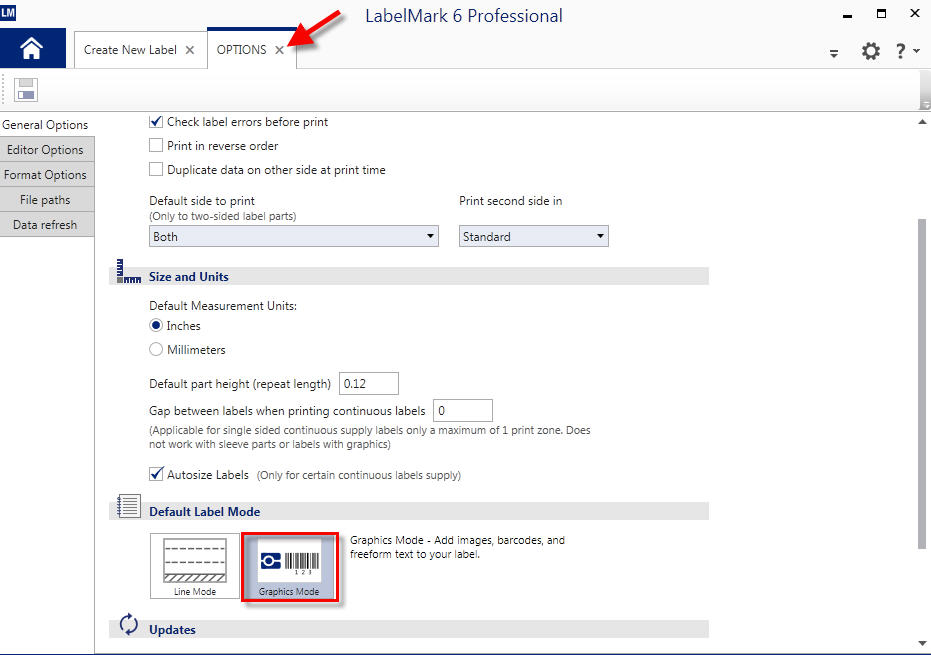Close the OPTIONS tab with its X

[x=280, y=51]
